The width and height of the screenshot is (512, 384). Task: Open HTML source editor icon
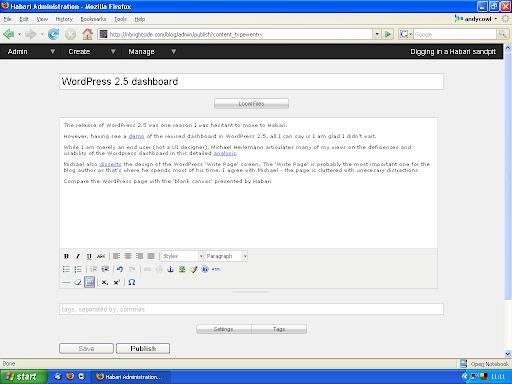coord(216,269)
